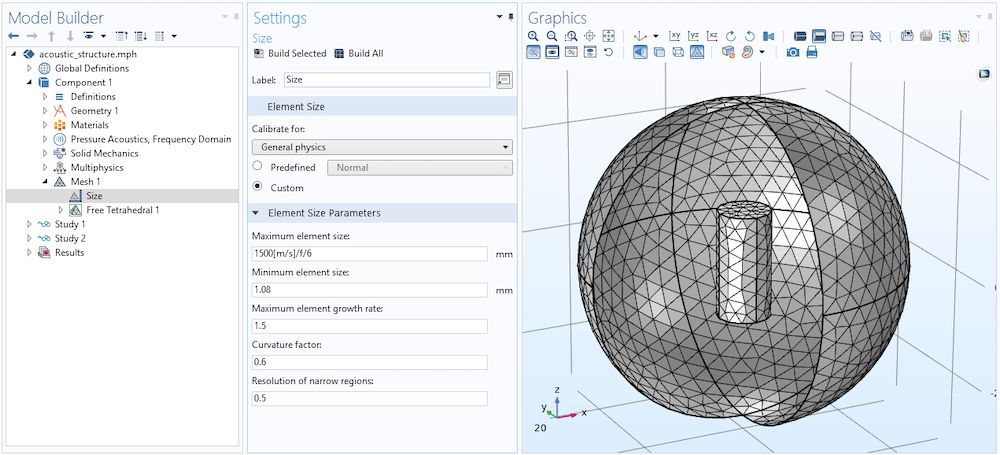1000x455 pixels.
Task: Click the Collapse All icon in Model Builder
Action: pyautogui.click(x=122, y=36)
